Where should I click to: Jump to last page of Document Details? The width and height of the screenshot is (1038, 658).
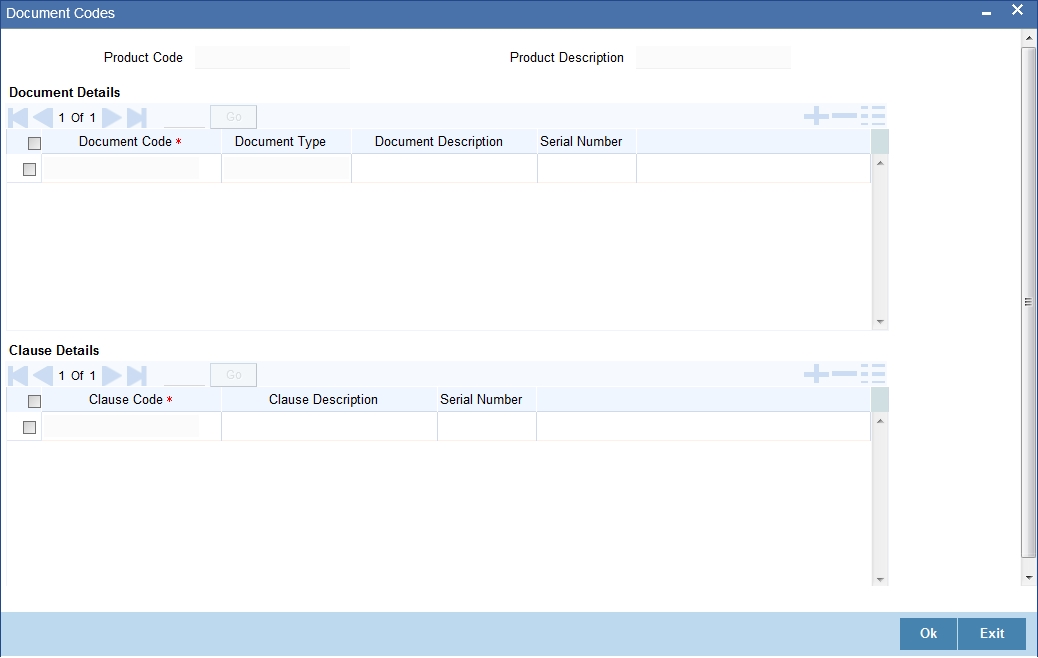point(134,117)
